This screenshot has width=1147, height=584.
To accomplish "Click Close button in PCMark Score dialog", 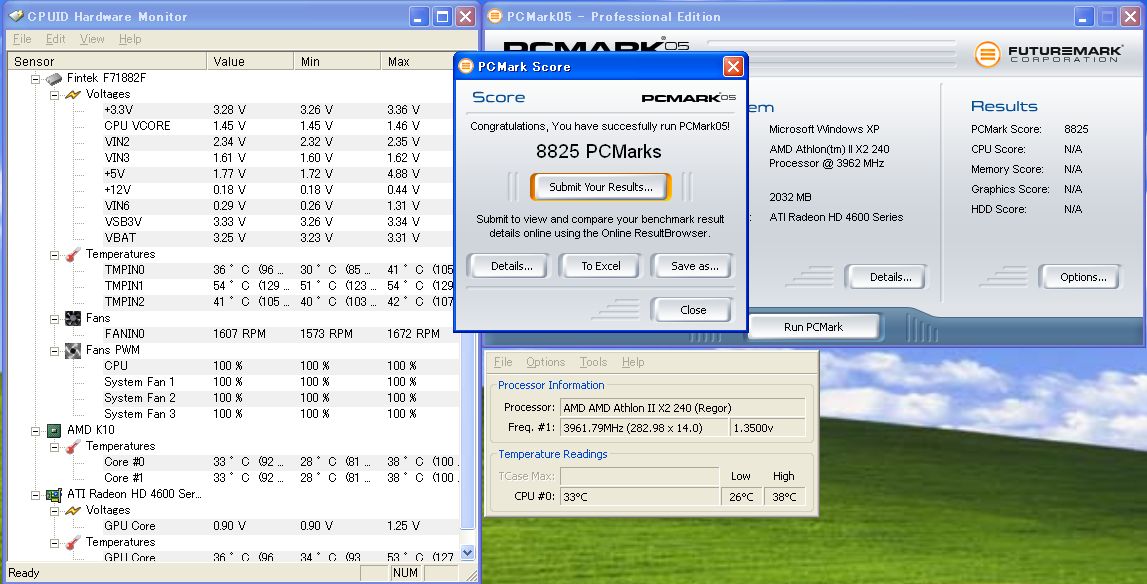I will (x=693, y=310).
